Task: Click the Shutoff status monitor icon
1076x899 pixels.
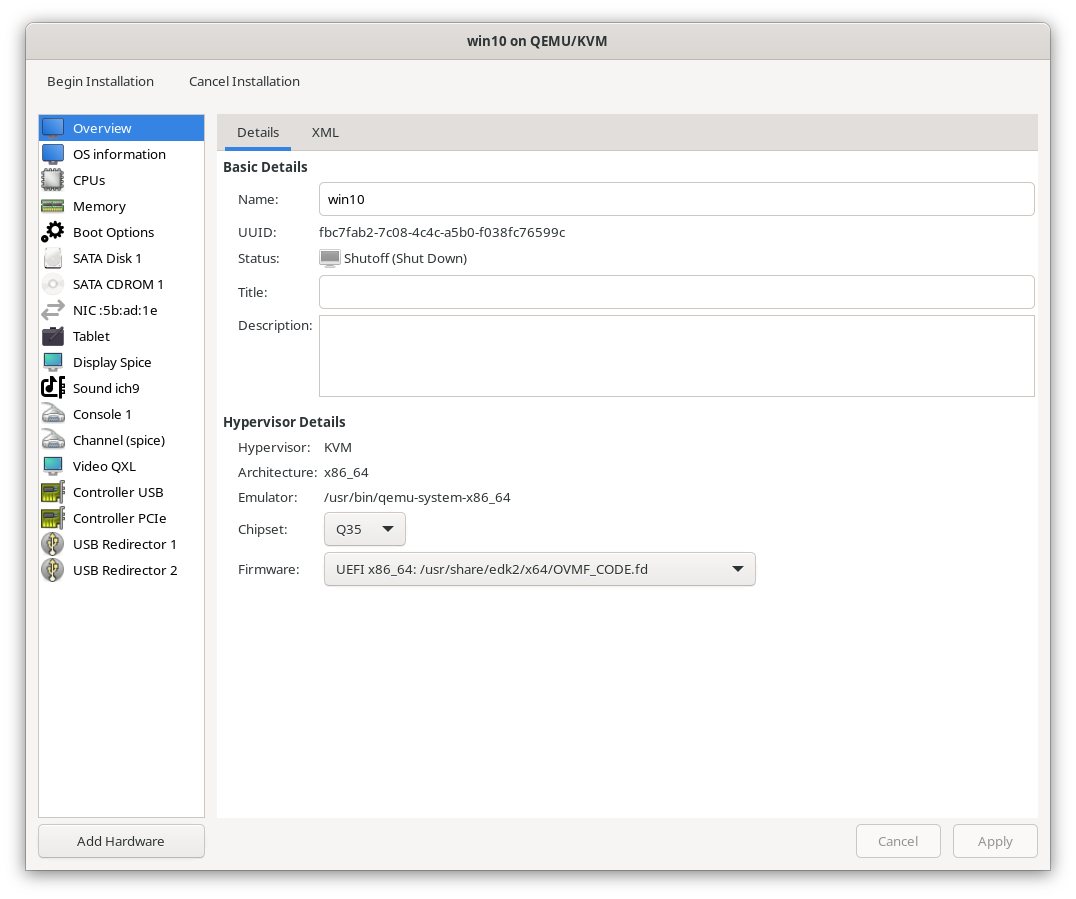Action: pyautogui.click(x=330, y=259)
